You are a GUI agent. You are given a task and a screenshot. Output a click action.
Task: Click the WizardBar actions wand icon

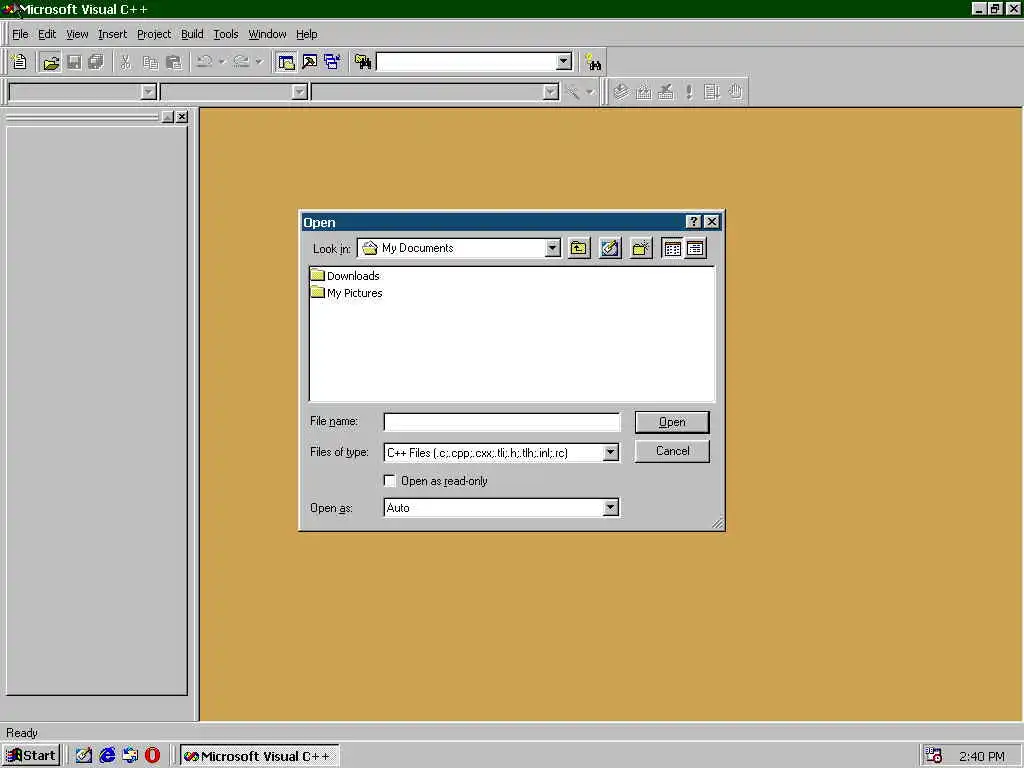coord(573,92)
